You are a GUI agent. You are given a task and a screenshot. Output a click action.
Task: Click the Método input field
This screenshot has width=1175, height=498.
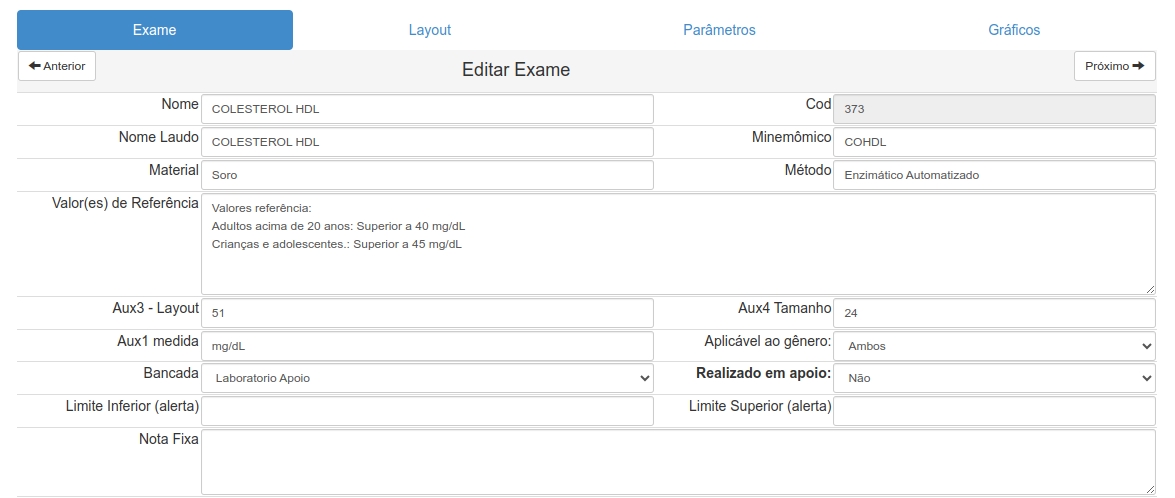click(993, 175)
